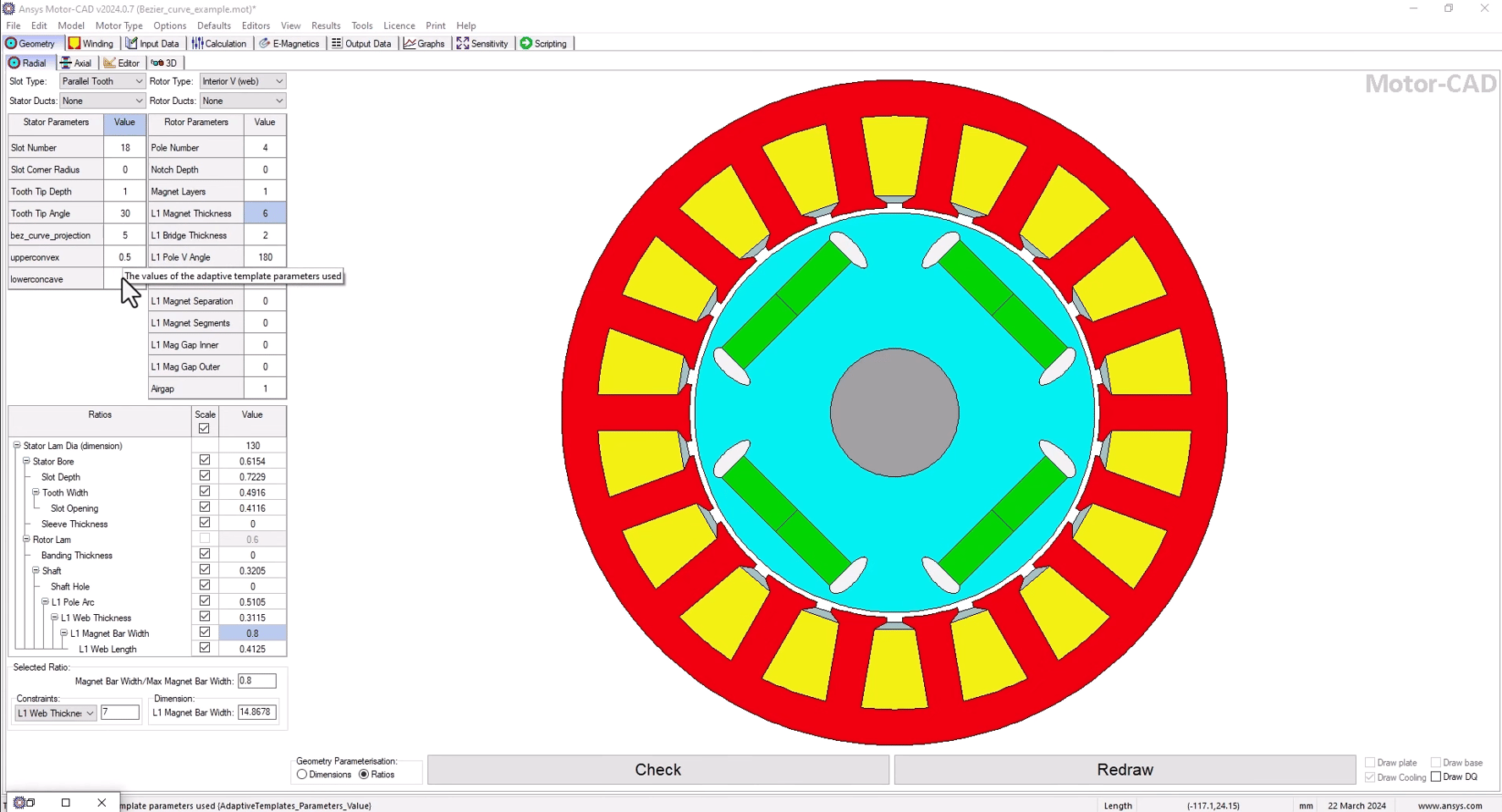Select the Dimensions parameterisation radio button
Image resolution: width=1502 pixels, height=812 pixels.
[x=302, y=774]
